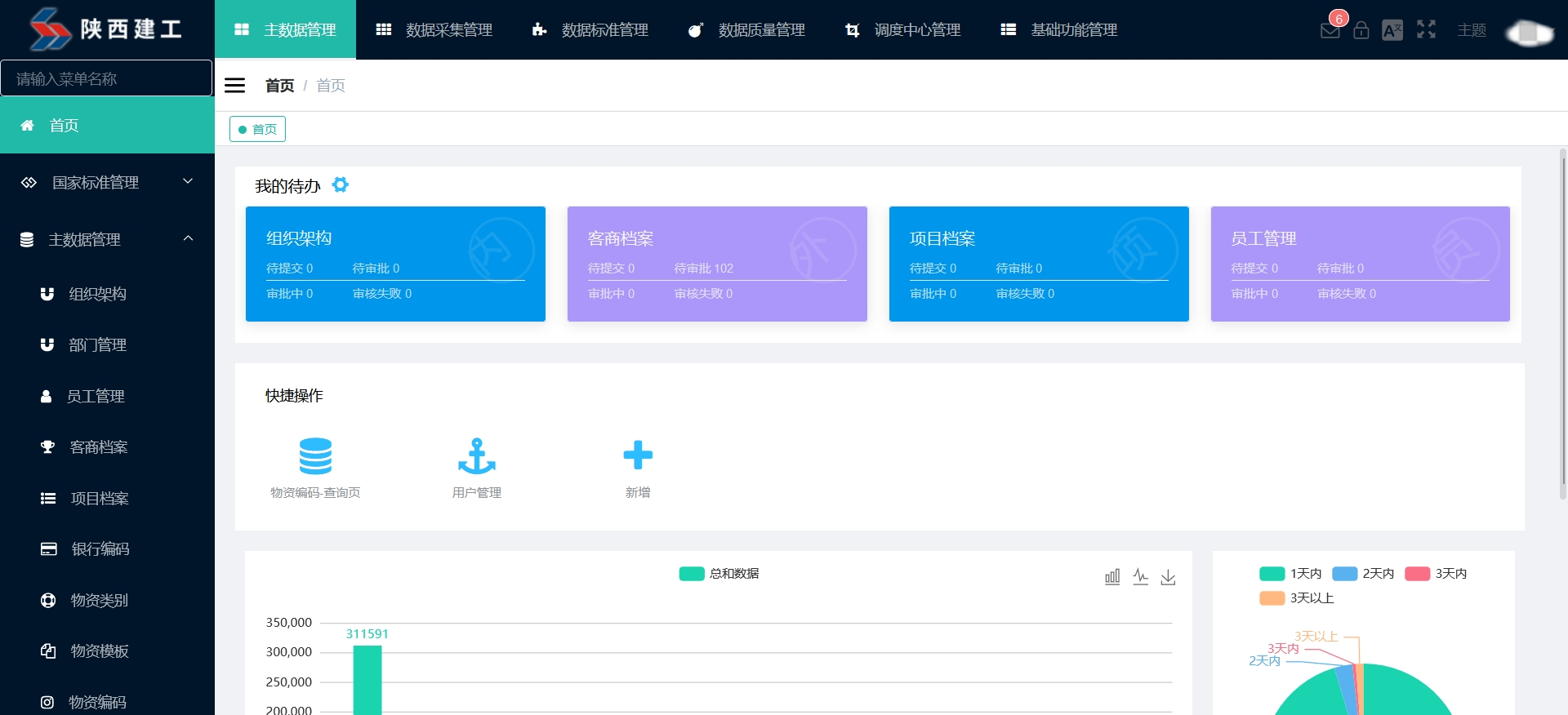This screenshot has height=715, width=1568.
Task: Click the 物资编码-查询页 database icon
Action: coord(315,456)
